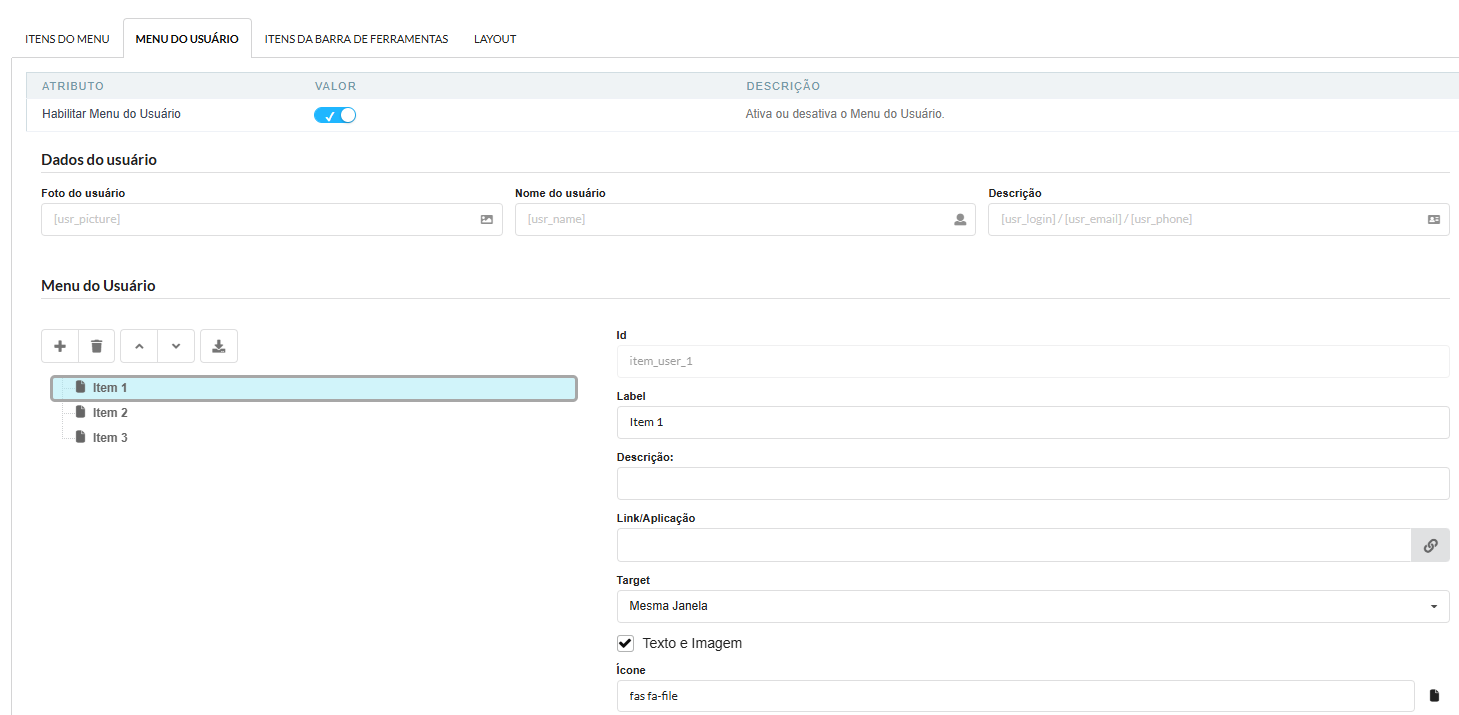This screenshot has height=715, width=1459.
Task: Move item down with the down chevron
Action: tap(176, 346)
